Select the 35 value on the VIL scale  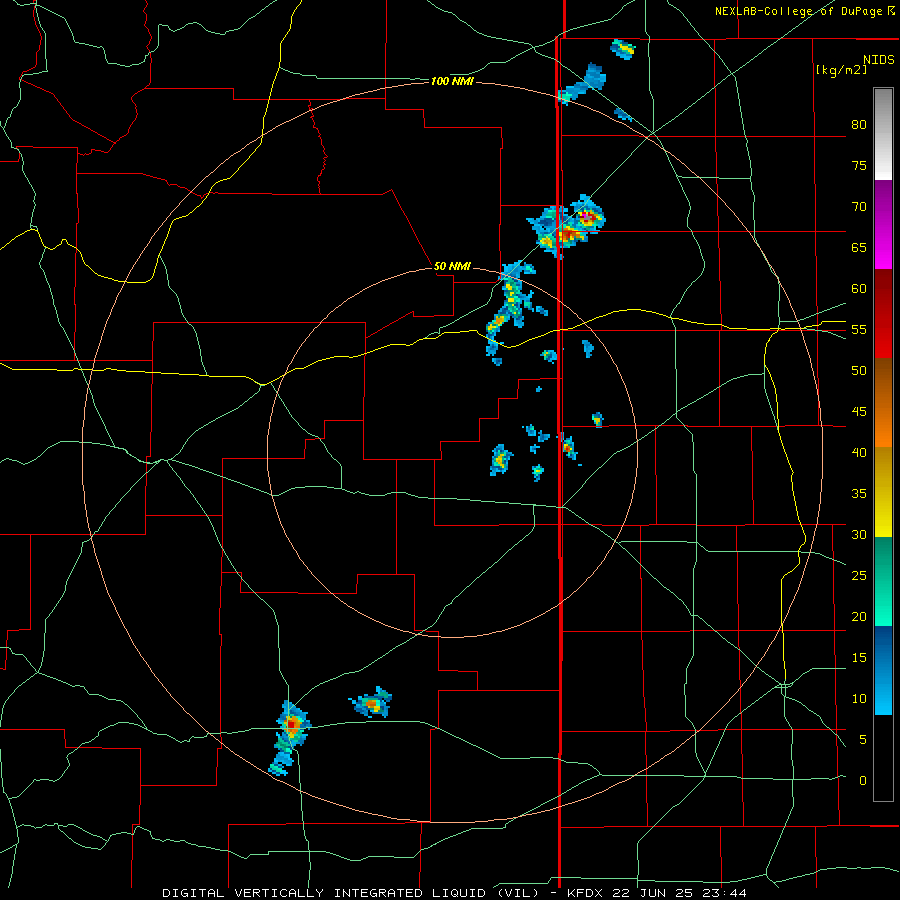(859, 494)
